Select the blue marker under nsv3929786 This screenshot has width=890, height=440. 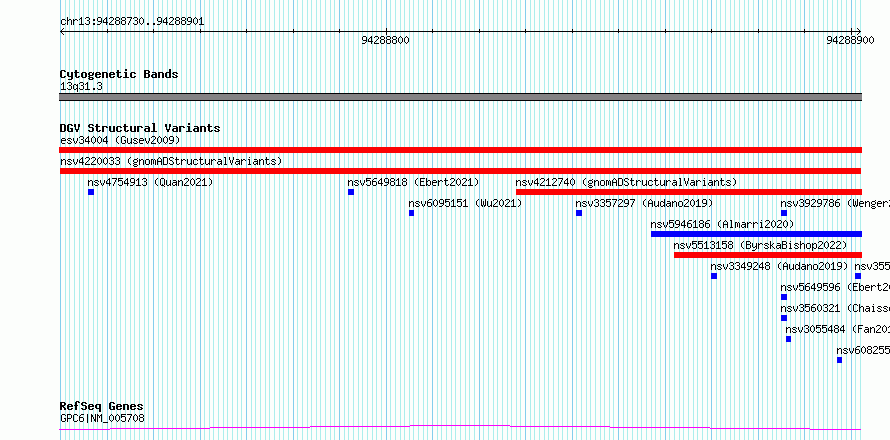[784, 213]
